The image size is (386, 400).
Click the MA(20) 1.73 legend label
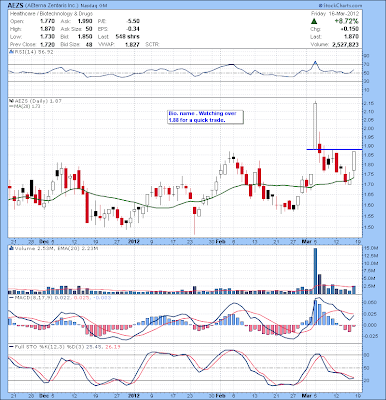point(27,106)
